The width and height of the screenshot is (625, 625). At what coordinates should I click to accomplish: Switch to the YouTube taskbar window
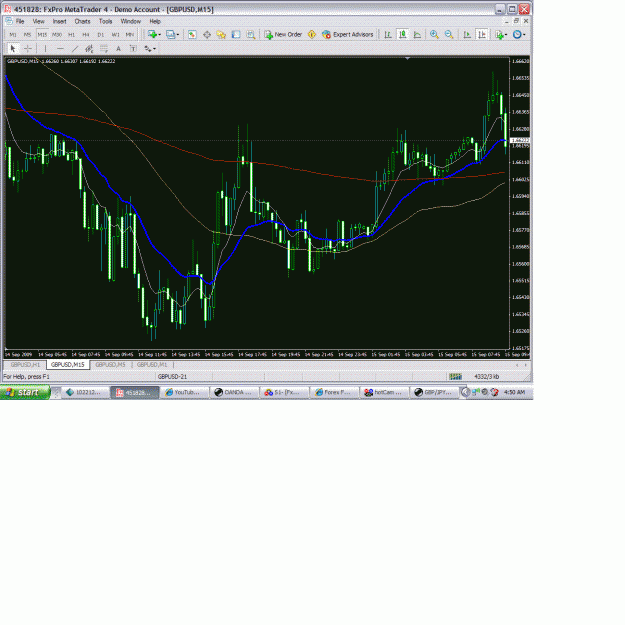(x=184, y=392)
